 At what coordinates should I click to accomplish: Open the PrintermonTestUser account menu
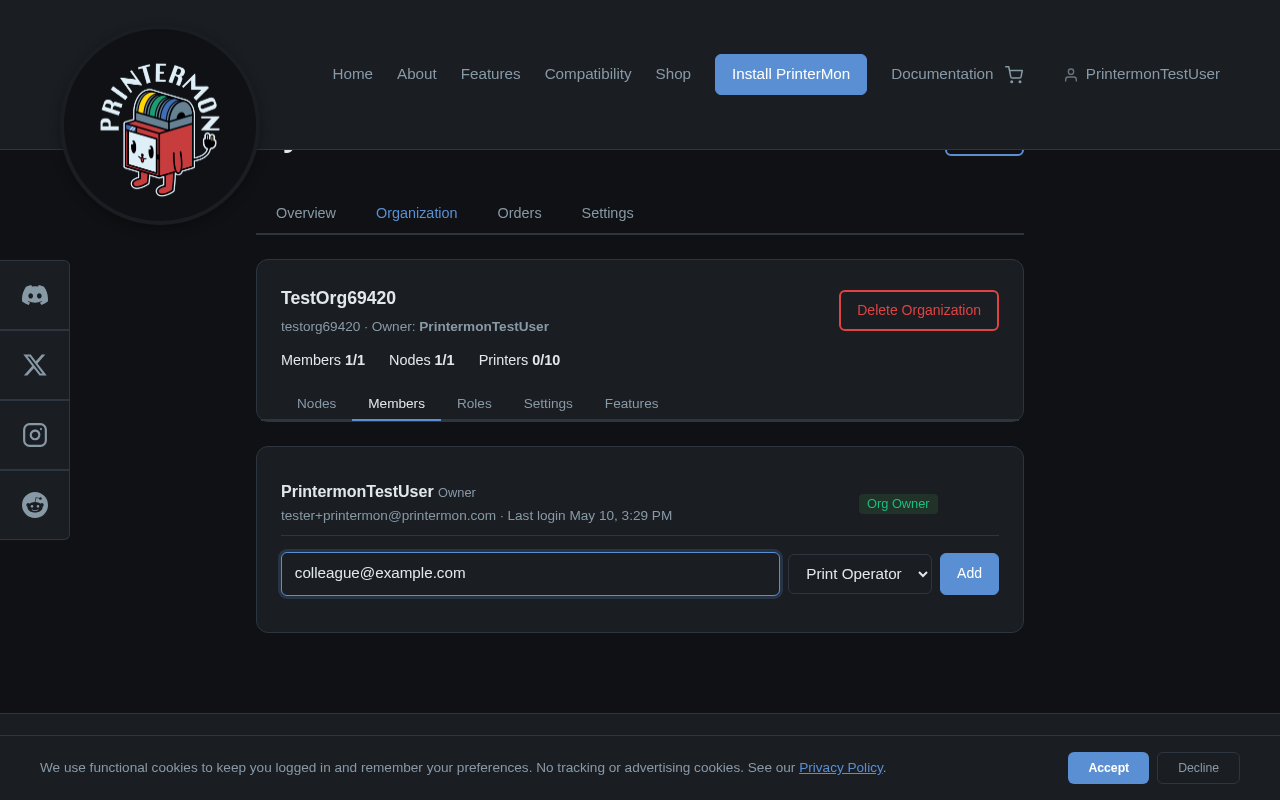pos(1141,74)
